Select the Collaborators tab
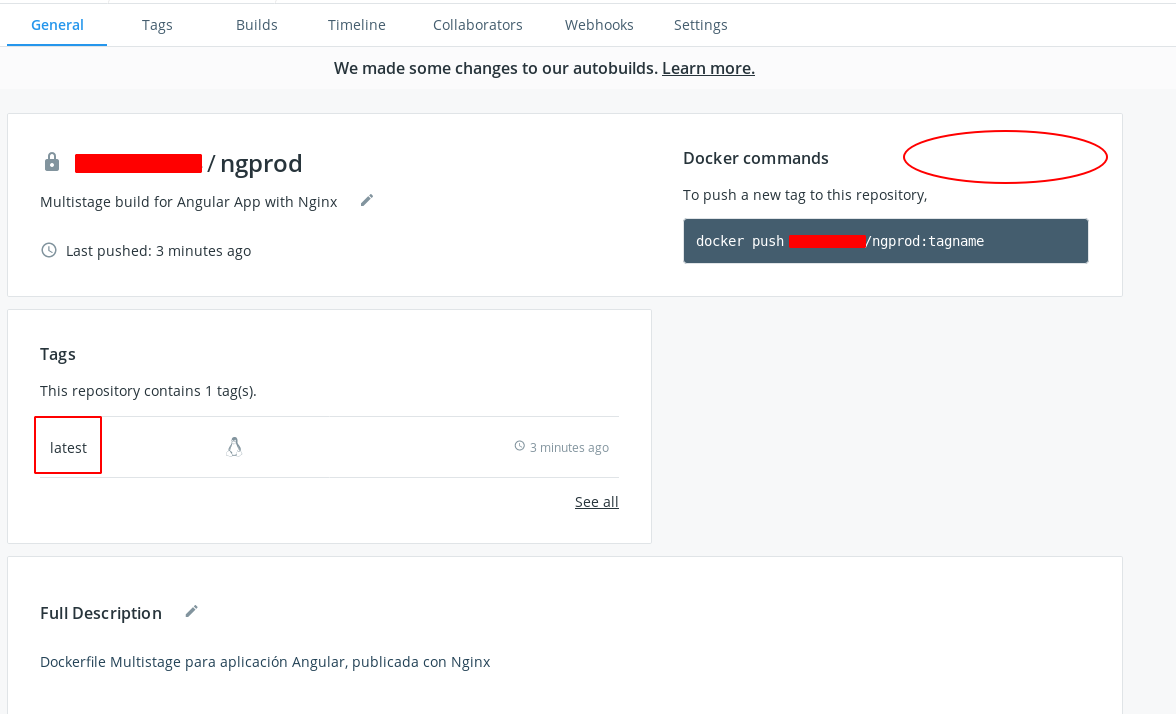This screenshot has width=1176, height=714. (477, 25)
